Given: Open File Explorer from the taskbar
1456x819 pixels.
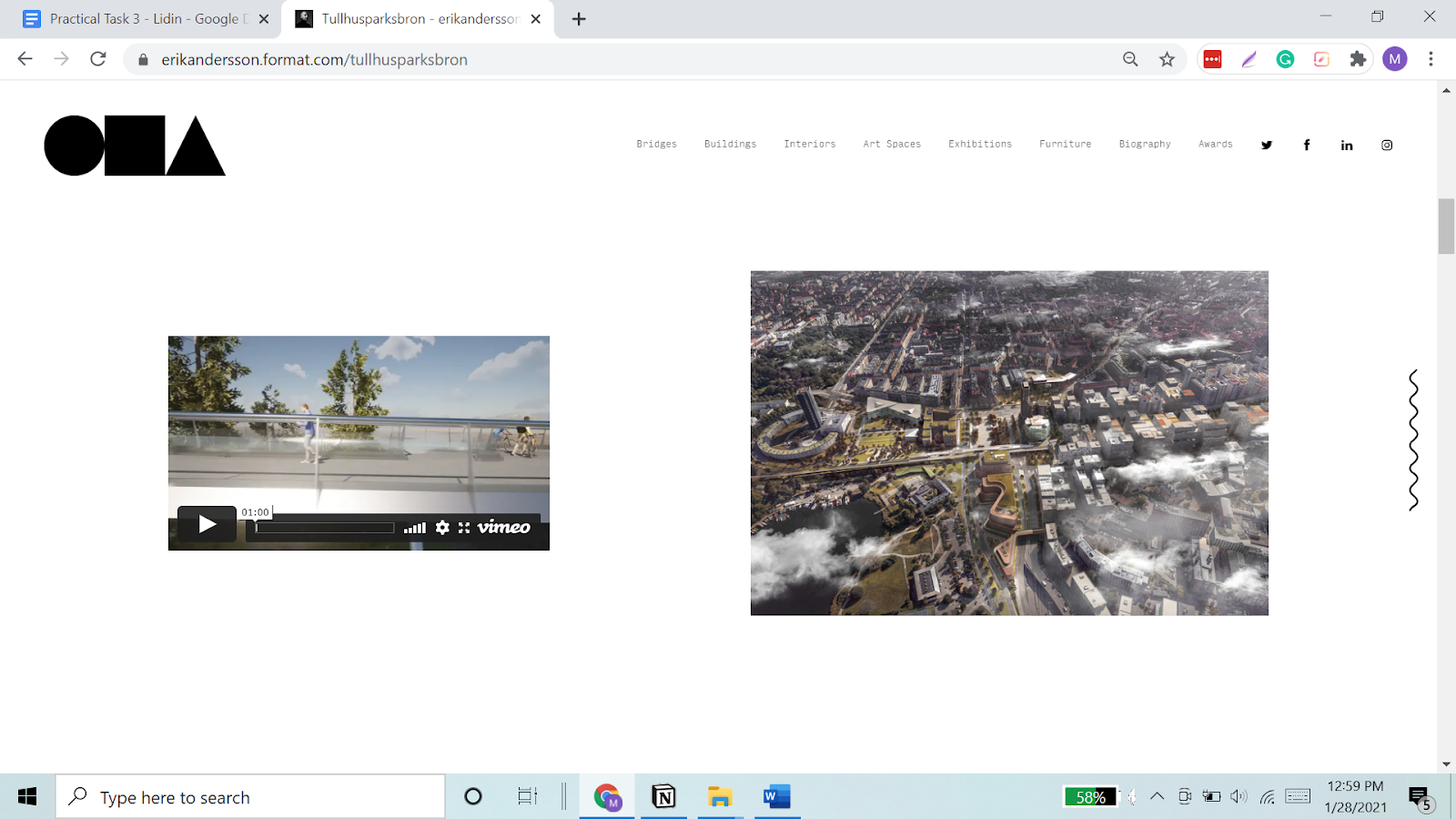Looking at the screenshot, I should [720, 797].
